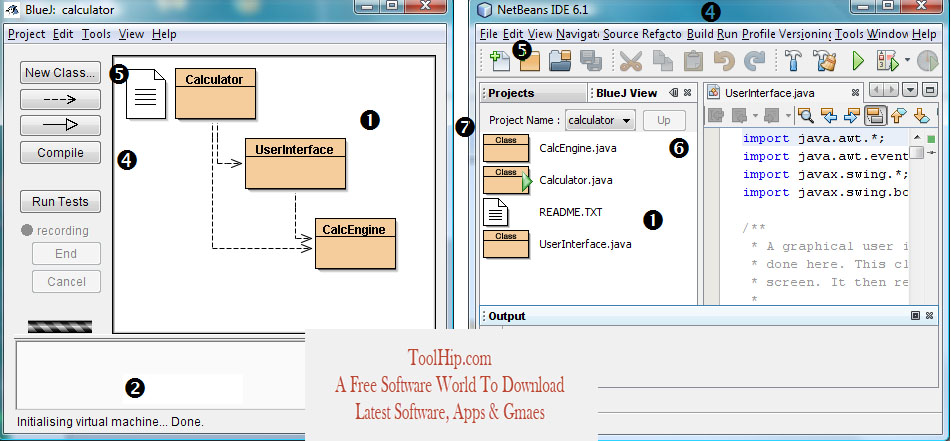This screenshot has width=951, height=441.
Task: Select the BlueJ View tab
Action: [x=627, y=93]
